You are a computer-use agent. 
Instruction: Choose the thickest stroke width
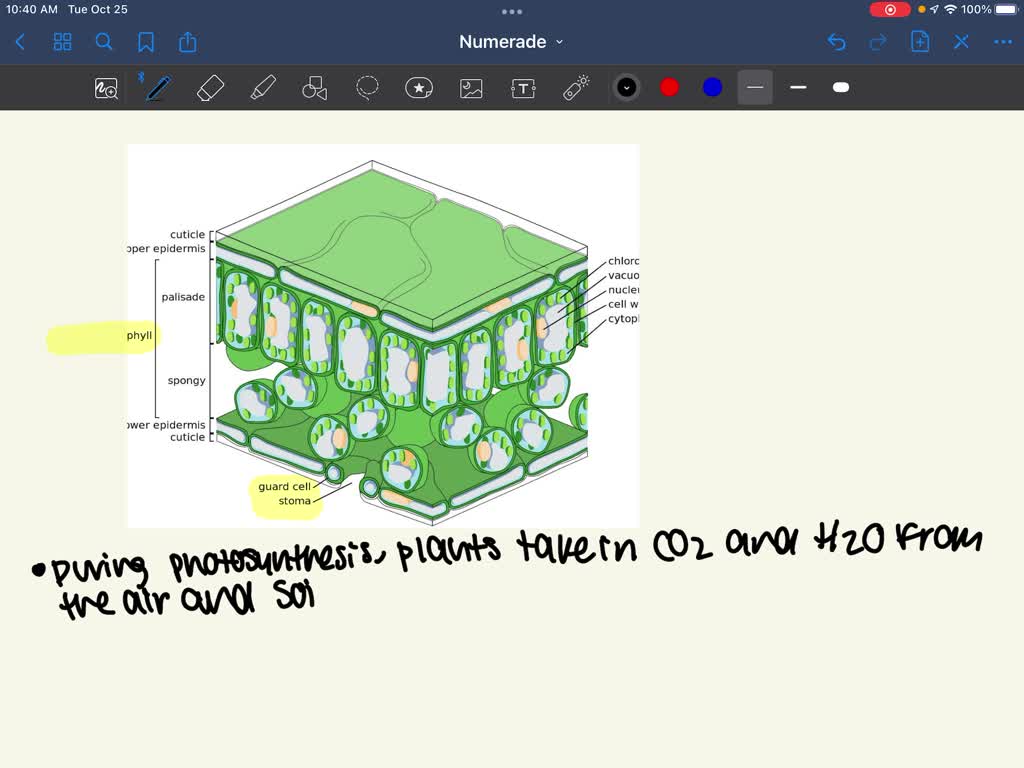click(x=840, y=87)
